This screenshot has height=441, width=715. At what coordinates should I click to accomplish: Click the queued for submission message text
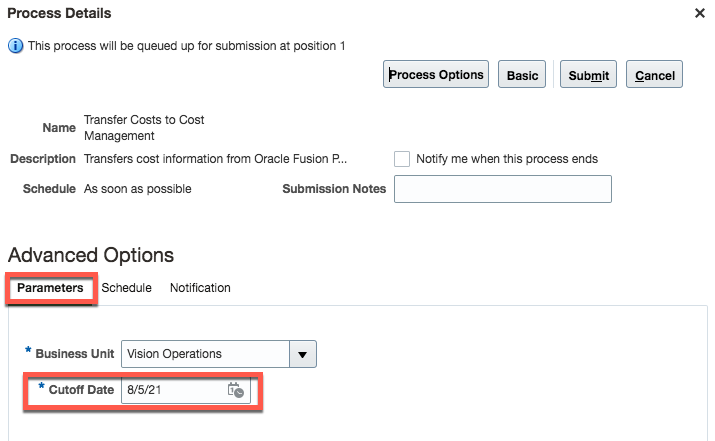(x=186, y=46)
